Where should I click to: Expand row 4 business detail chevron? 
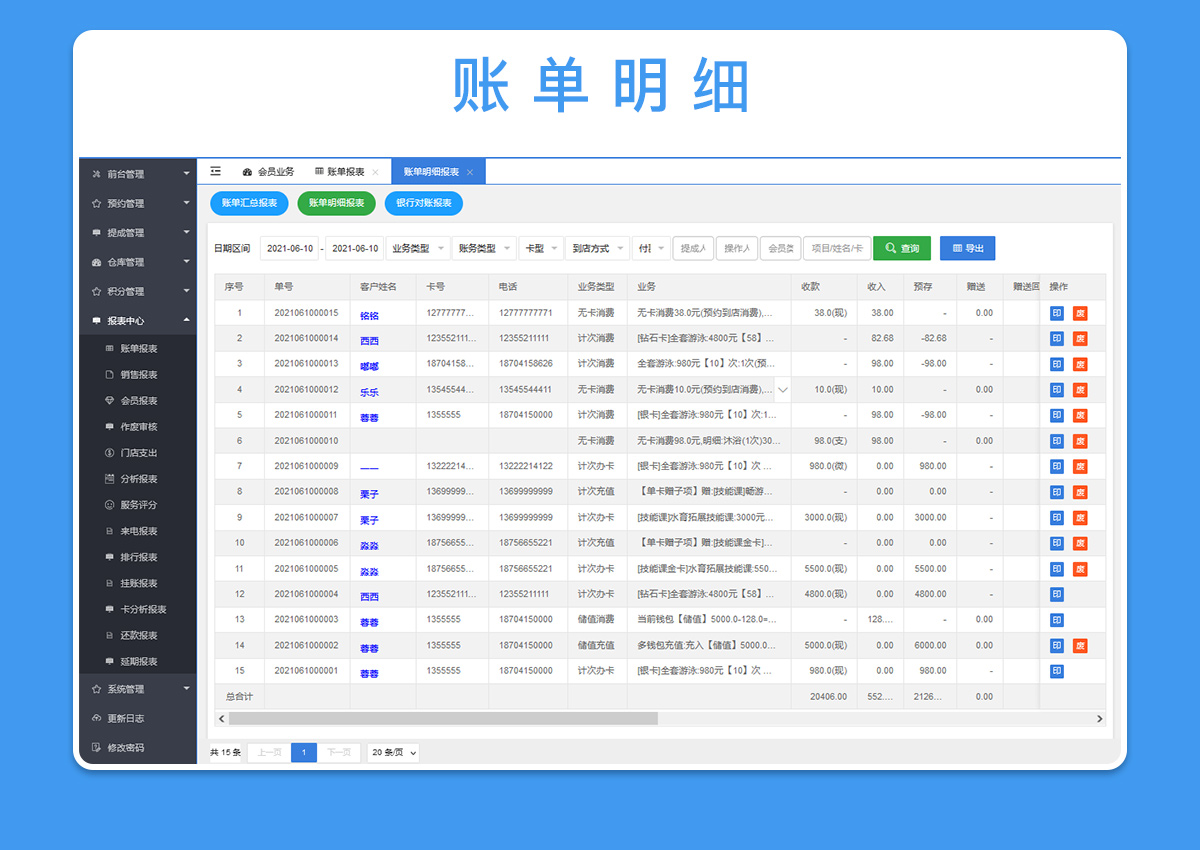[x=782, y=390]
